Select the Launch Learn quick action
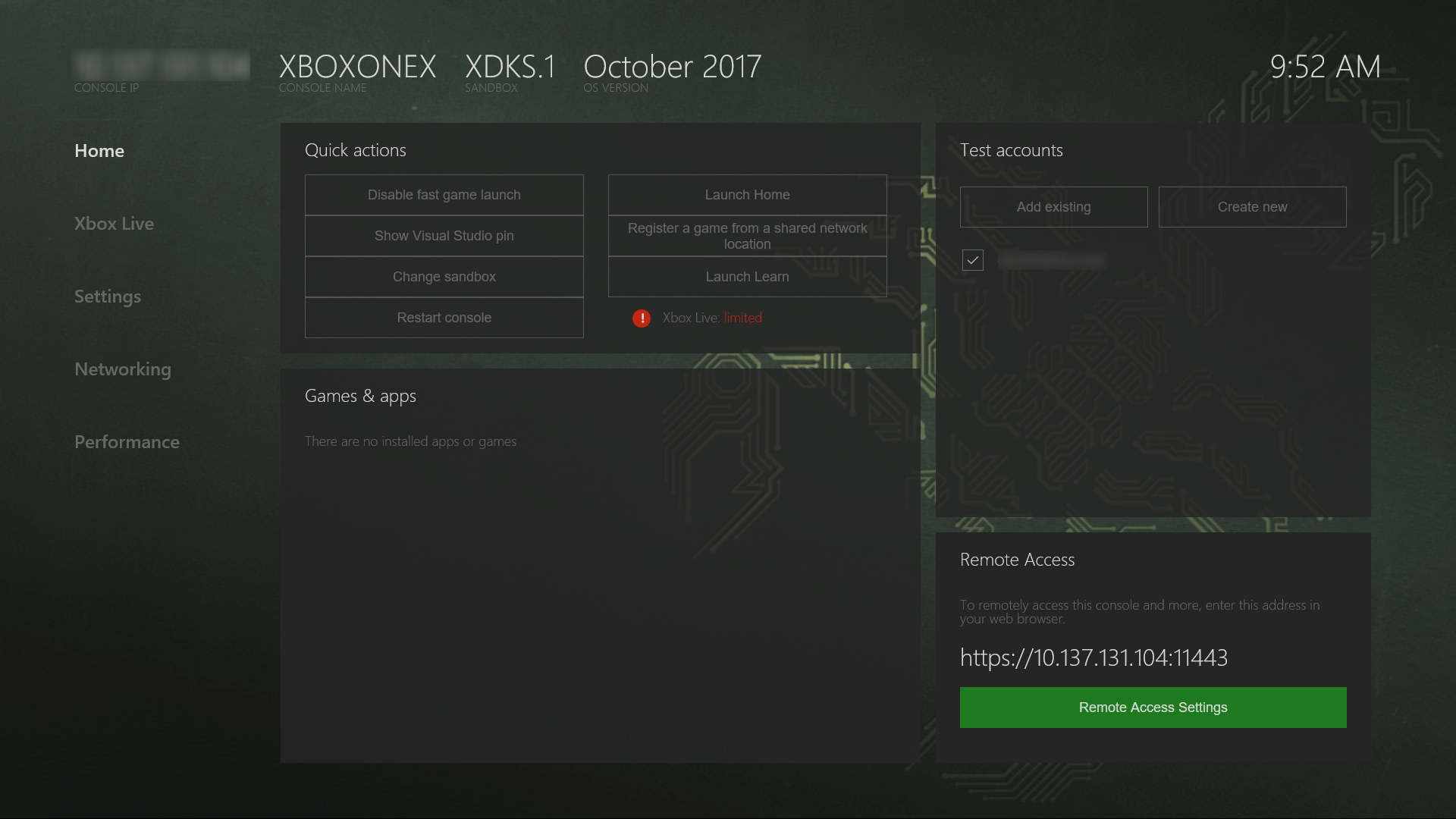Viewport: 1456px width, 819px height. coord(747,276)
